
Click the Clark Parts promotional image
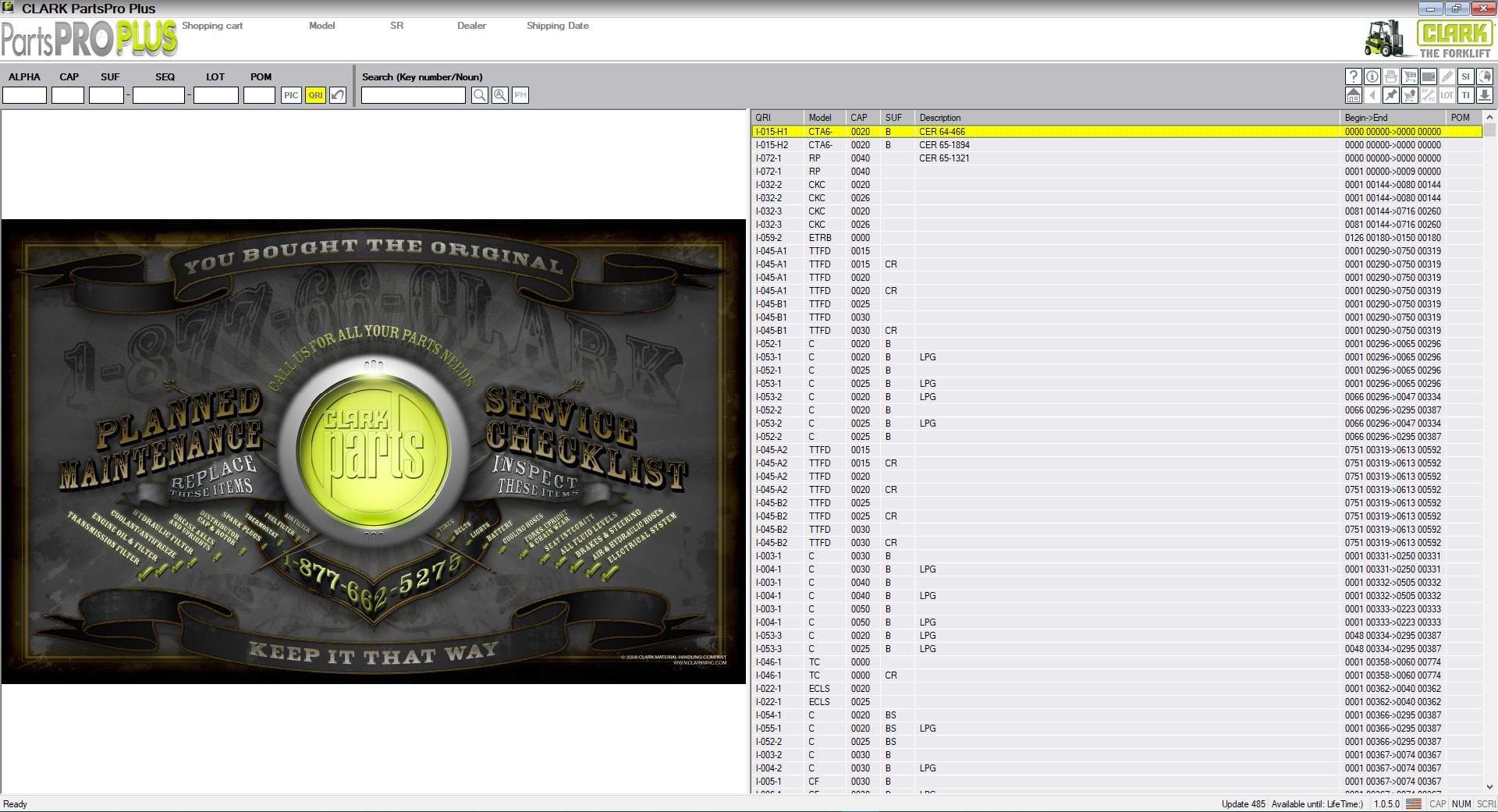[x=374, y=452]
